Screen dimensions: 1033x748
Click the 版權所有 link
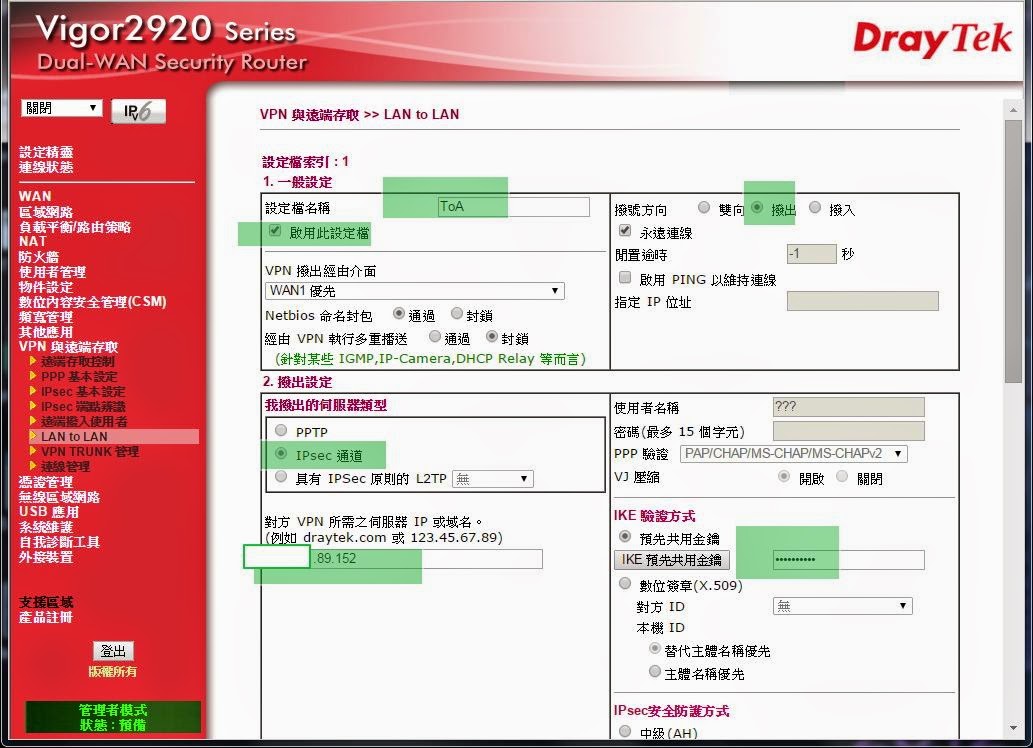coord(113,672)
